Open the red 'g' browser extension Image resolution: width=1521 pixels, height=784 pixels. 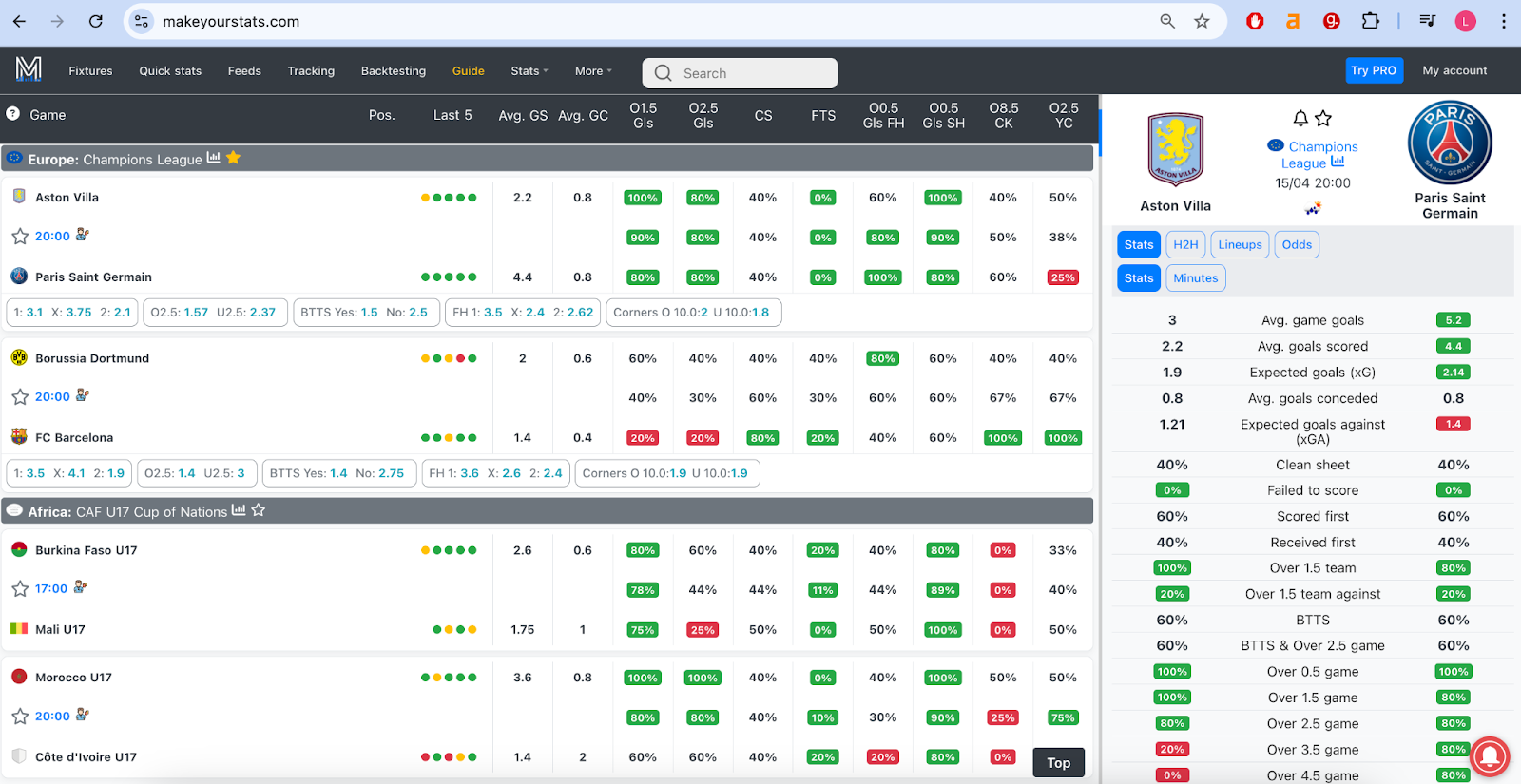1331,21
